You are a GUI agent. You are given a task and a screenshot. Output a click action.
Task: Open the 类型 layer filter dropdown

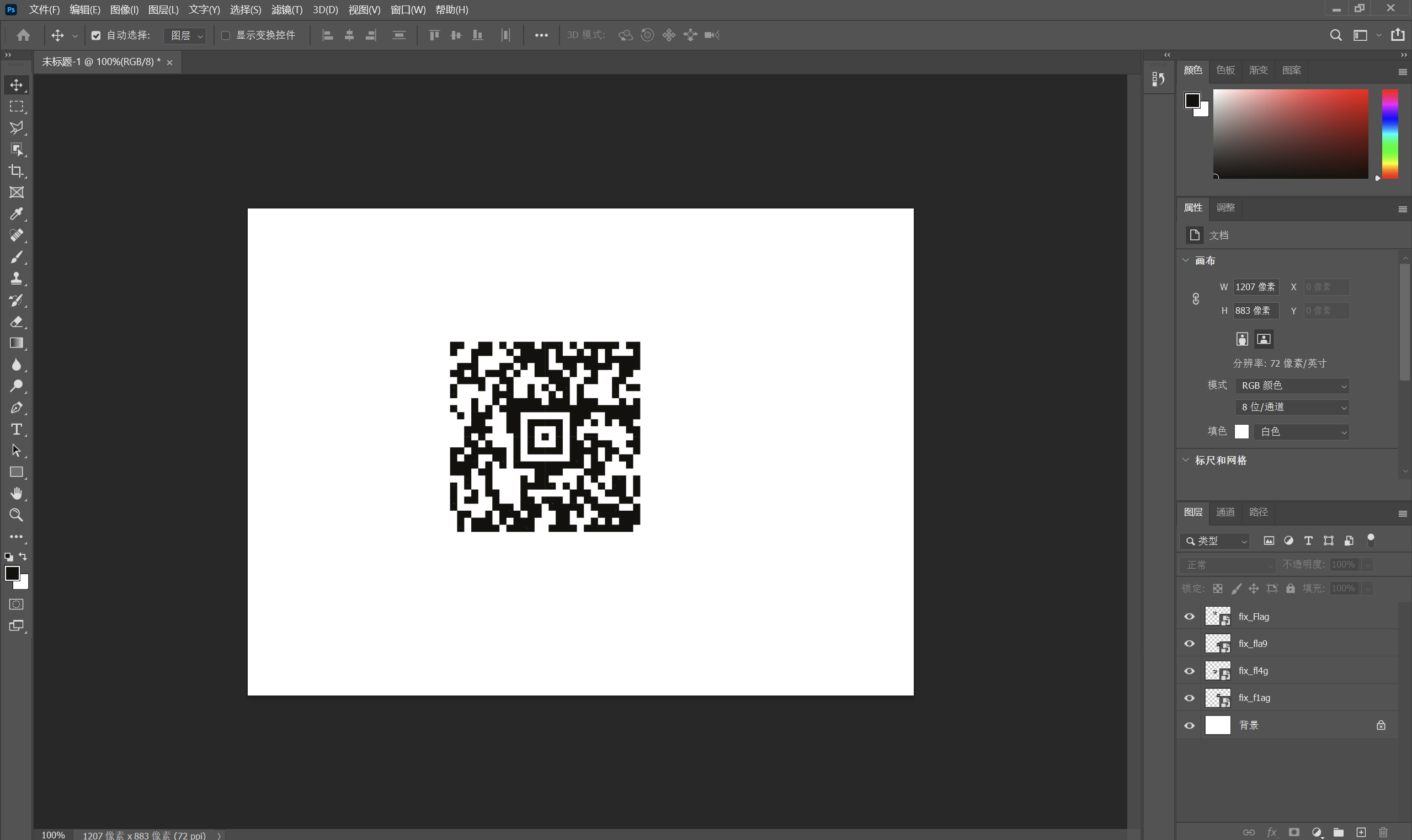pos(1215,541)
